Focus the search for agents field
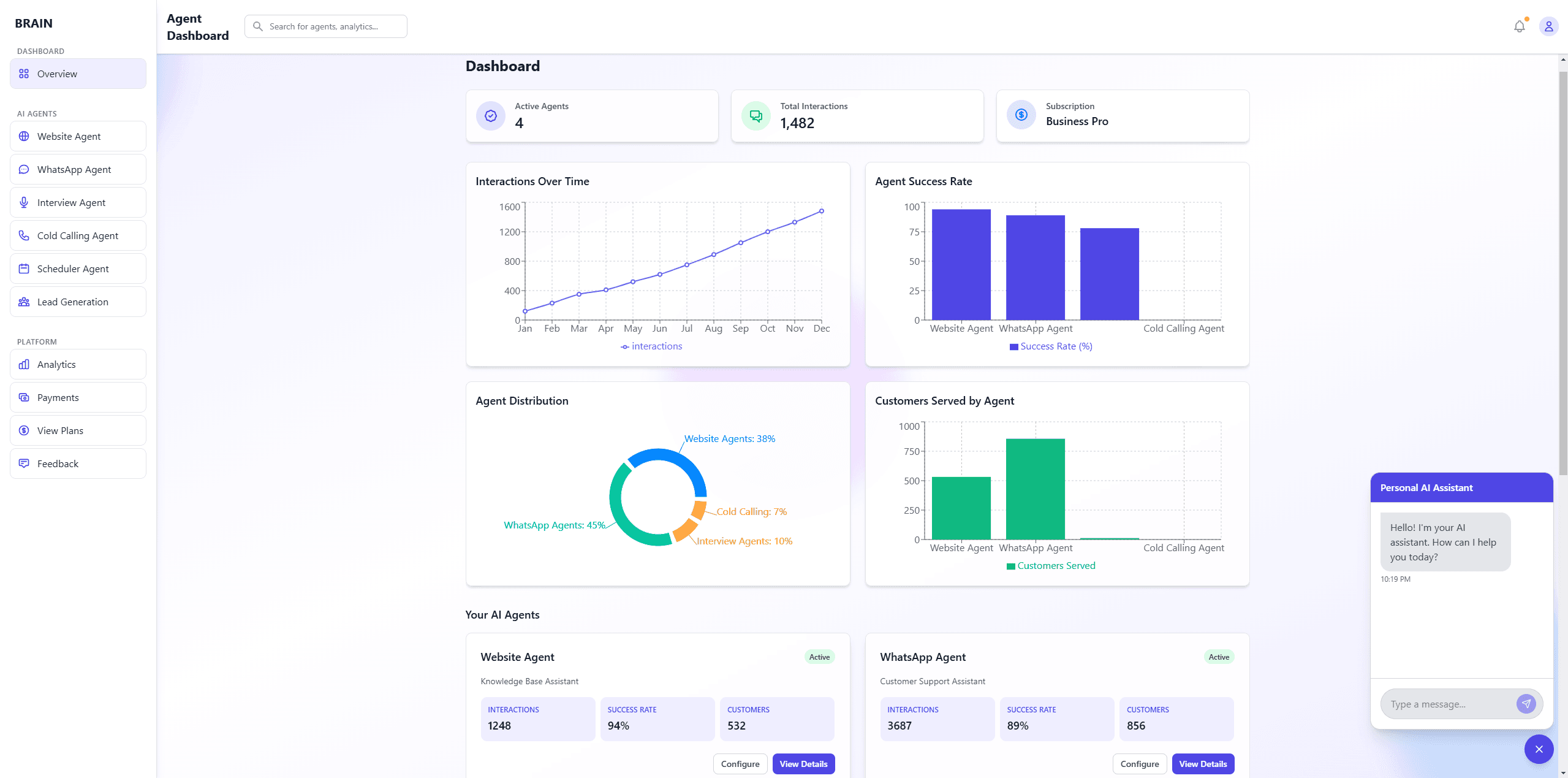Screen dimensions: 1568x778 (x=325, y=26)
